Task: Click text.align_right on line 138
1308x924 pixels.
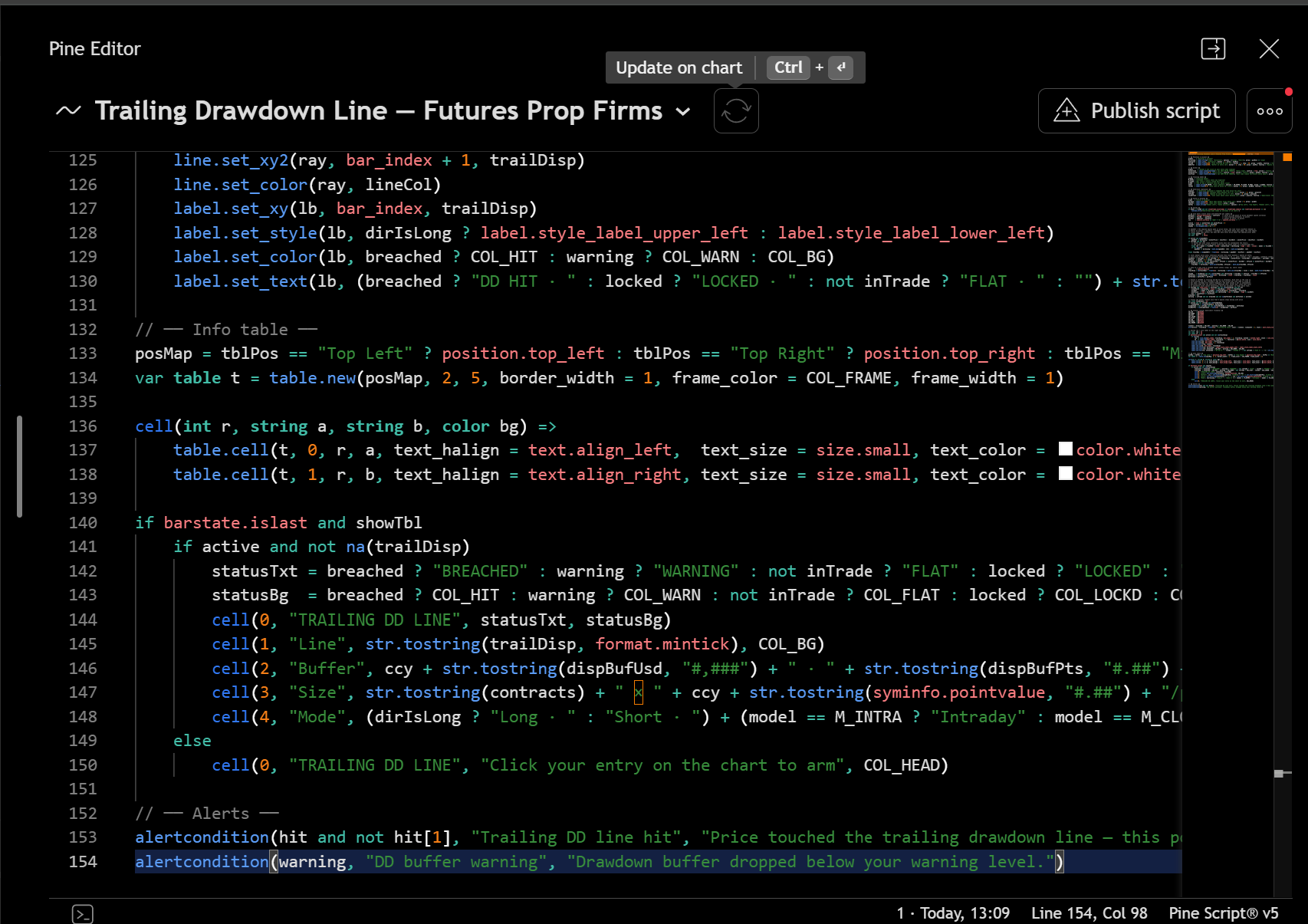Action: 605,475
